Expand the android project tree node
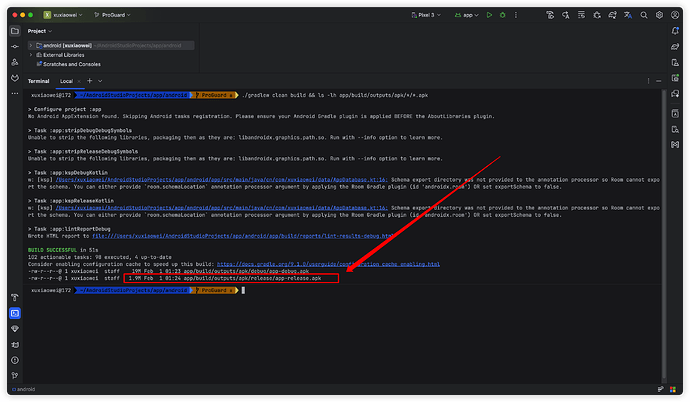This screenshot has height=402, width=690. coord(32,46)
